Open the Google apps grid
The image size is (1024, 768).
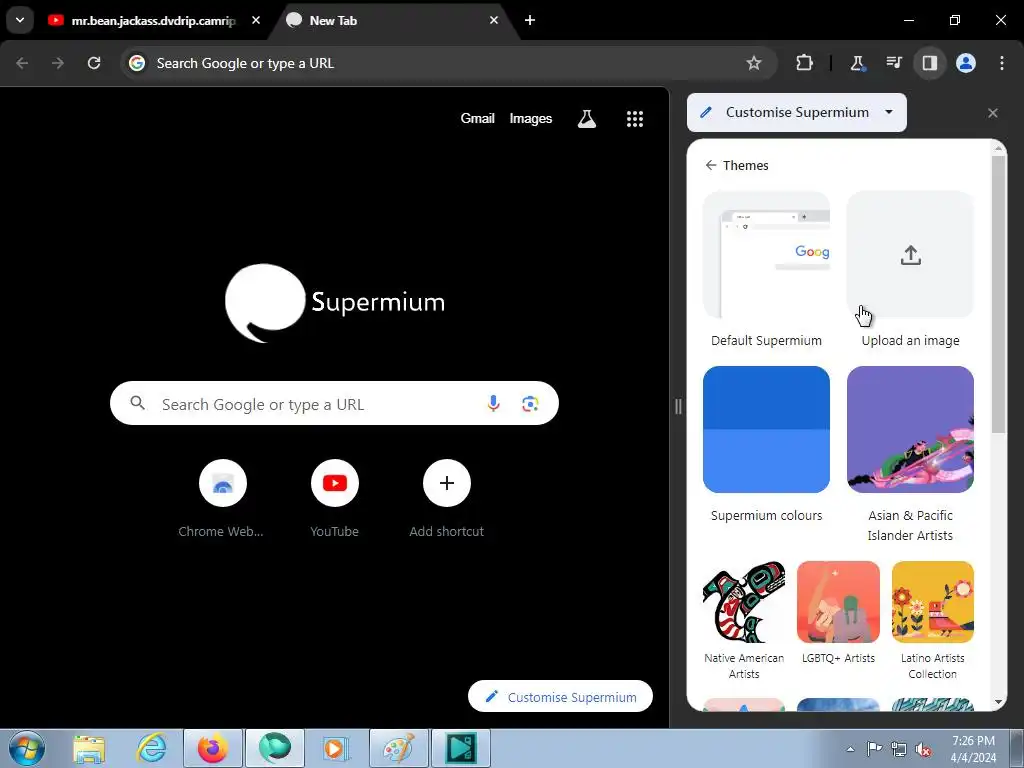(635, 118)
